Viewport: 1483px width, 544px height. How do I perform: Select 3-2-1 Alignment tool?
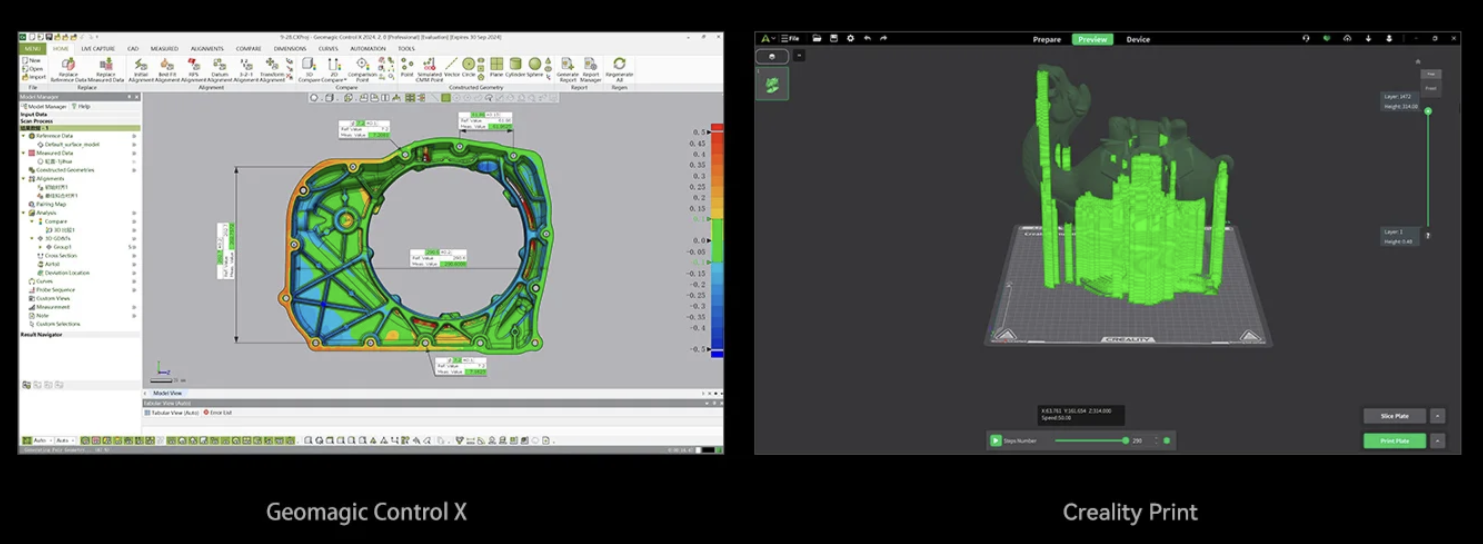tap(246, 70)
